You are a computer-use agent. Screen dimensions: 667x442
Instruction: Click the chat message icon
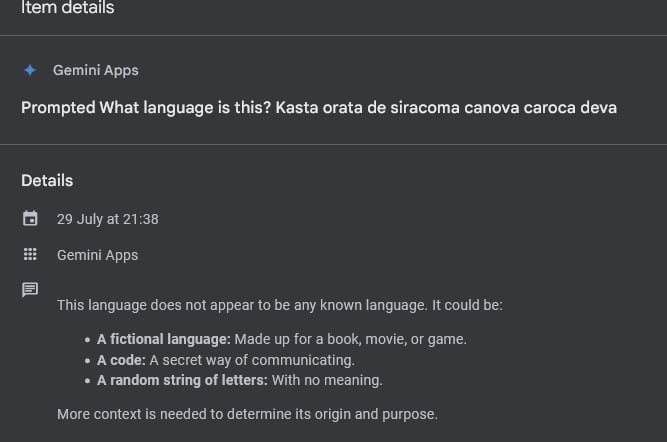(30, 290)
